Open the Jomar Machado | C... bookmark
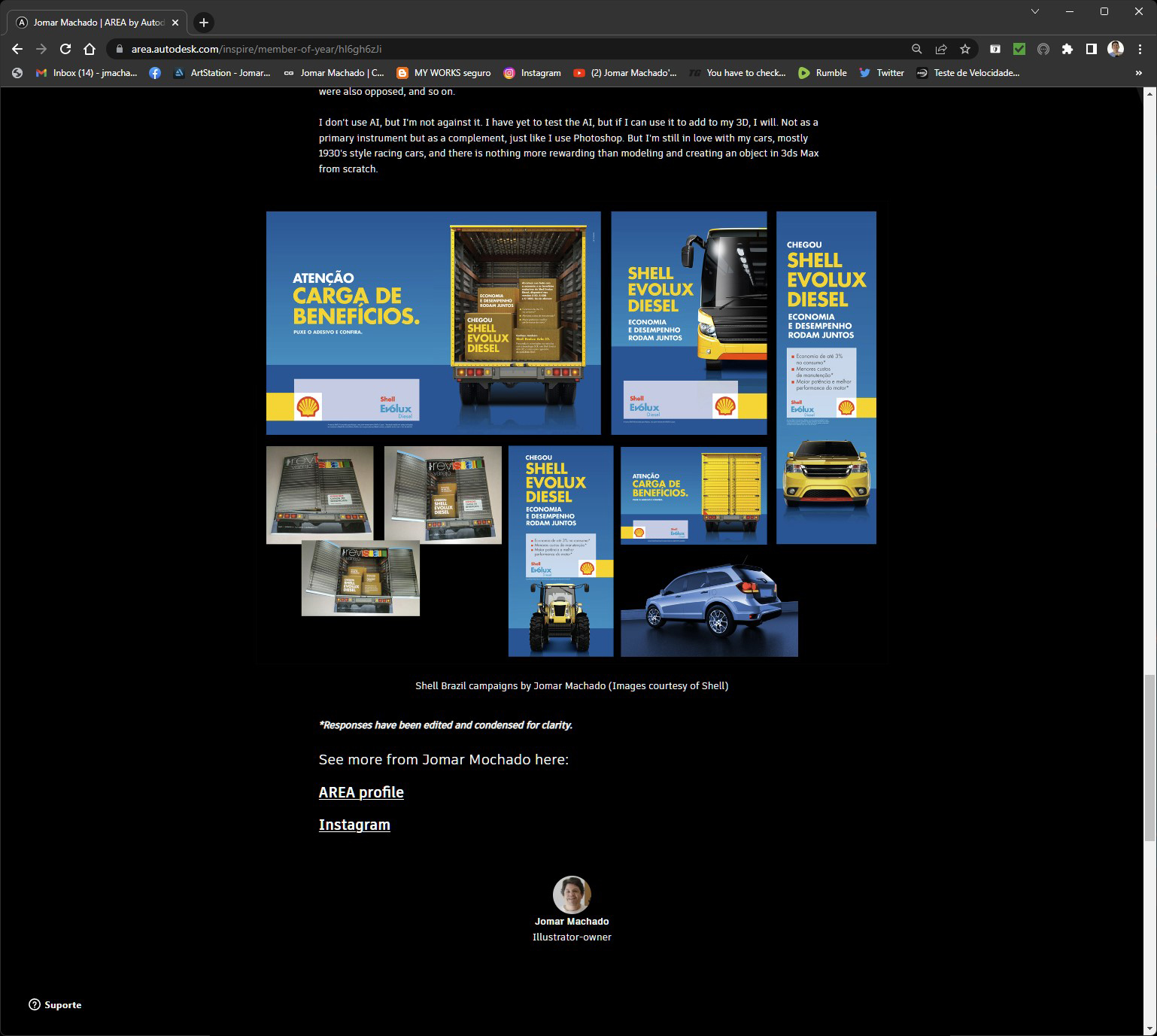The height and width of the screenshot is (1036, 1157). [x=333, y=73]
